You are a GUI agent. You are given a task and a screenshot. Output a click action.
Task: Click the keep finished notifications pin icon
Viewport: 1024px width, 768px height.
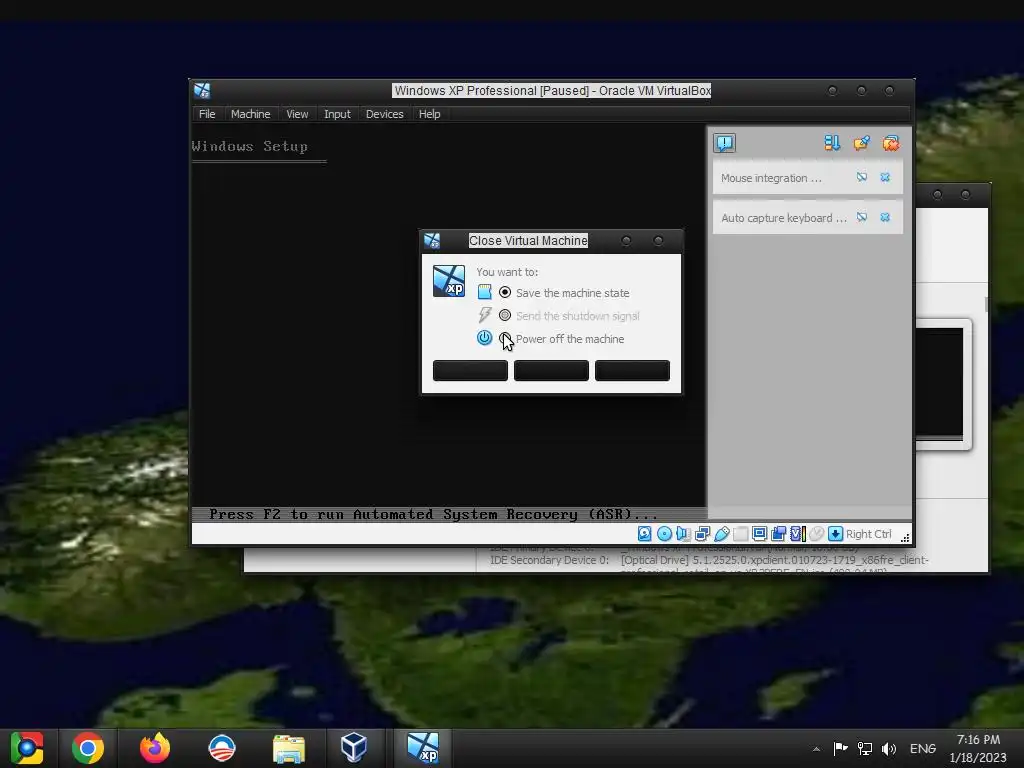861,143
